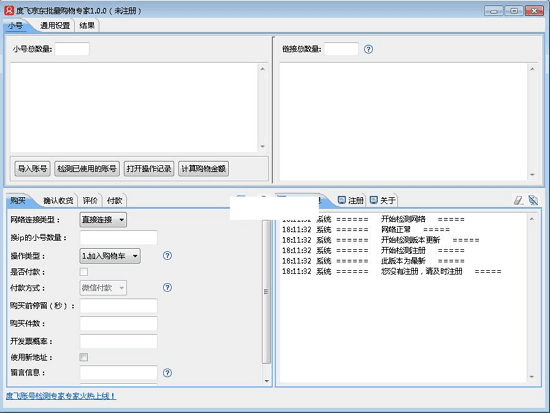The width and height of the screenshot is (550, 414).
Task: Toggle the 是否付款 checkbox
Action: (x=84, y=272)
